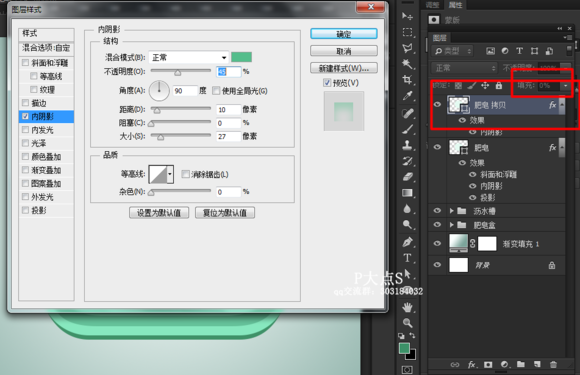This screenshot has height=375, width=580.
Task: Open the 混合模式 dropdown
Action: click(x=189, y=57)
